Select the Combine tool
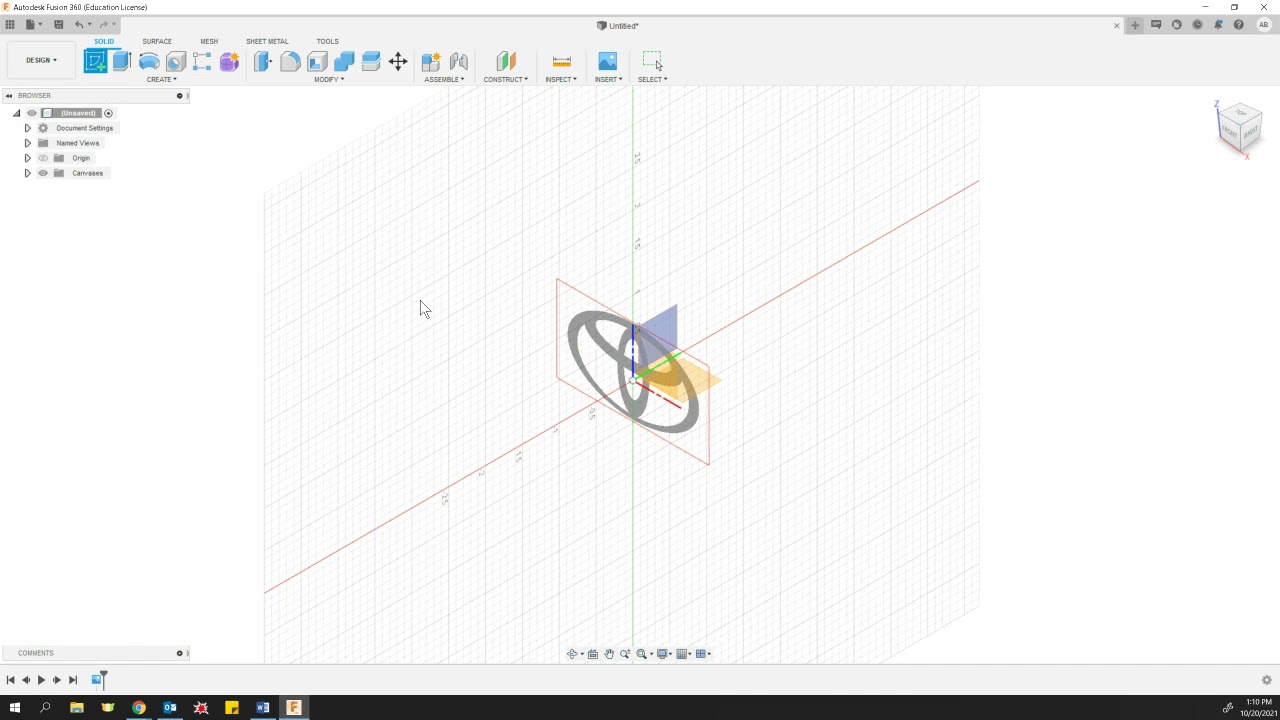Viewport: 1280px width, 720px height. tap(344, 61)
